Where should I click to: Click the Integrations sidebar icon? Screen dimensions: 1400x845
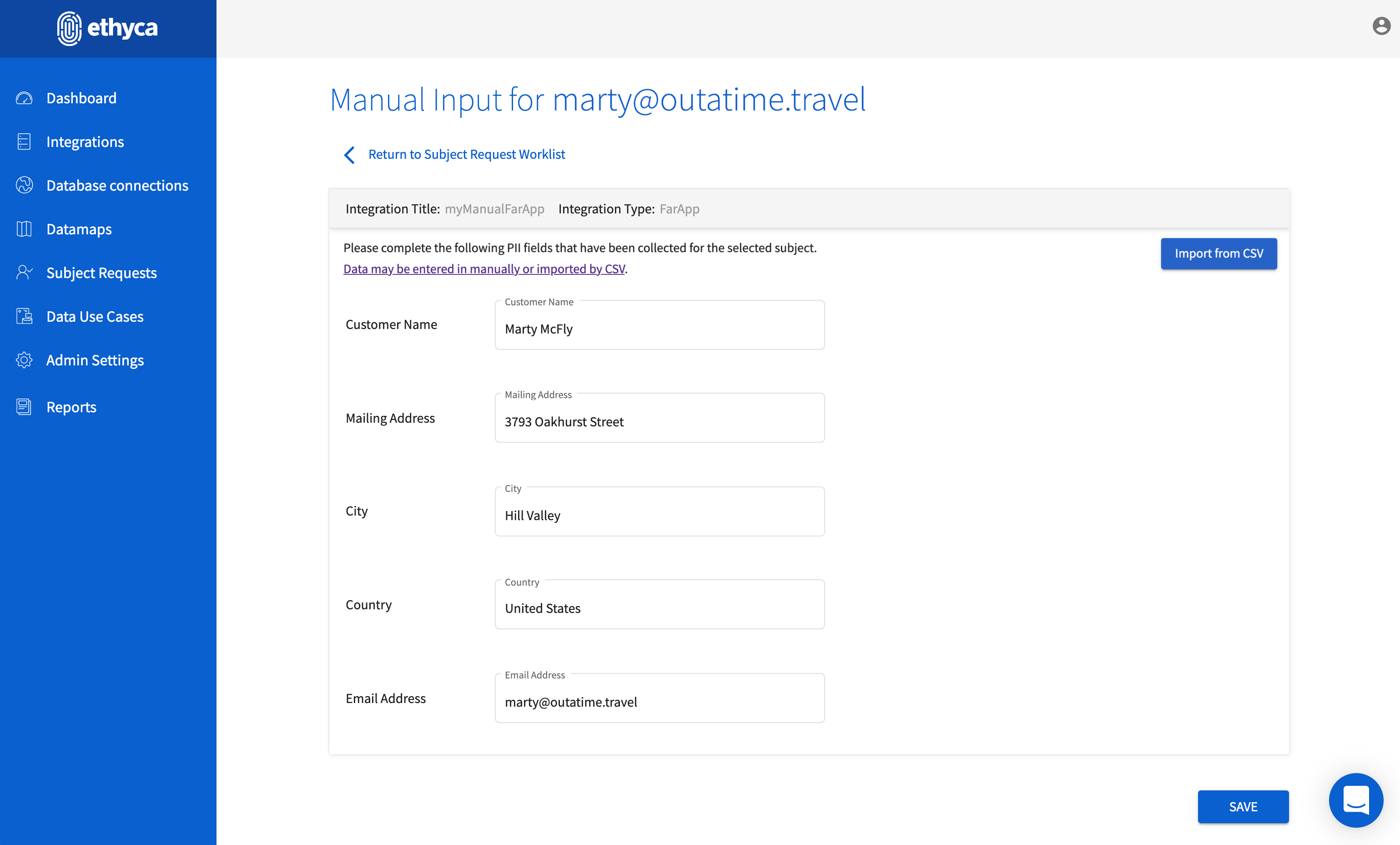[x=24, y=142]
